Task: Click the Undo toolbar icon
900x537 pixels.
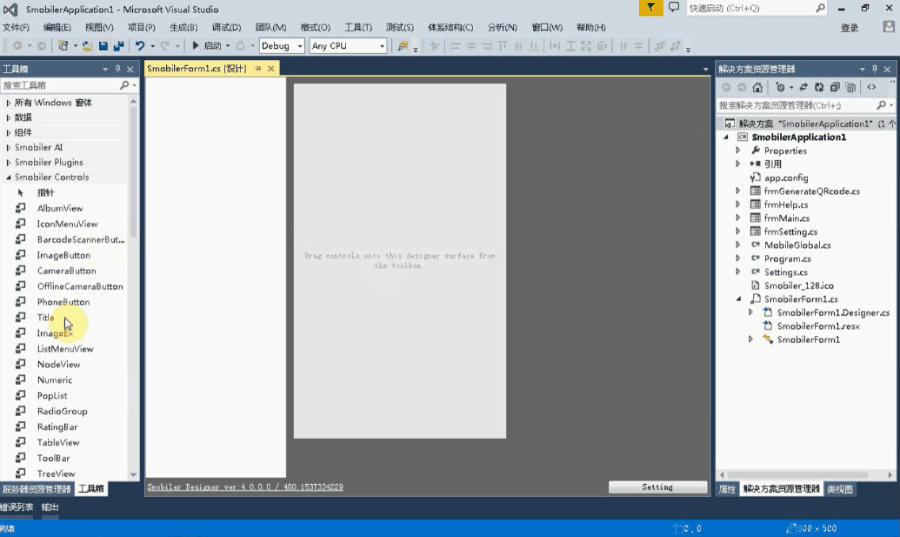Action: (x=139, y=45)
